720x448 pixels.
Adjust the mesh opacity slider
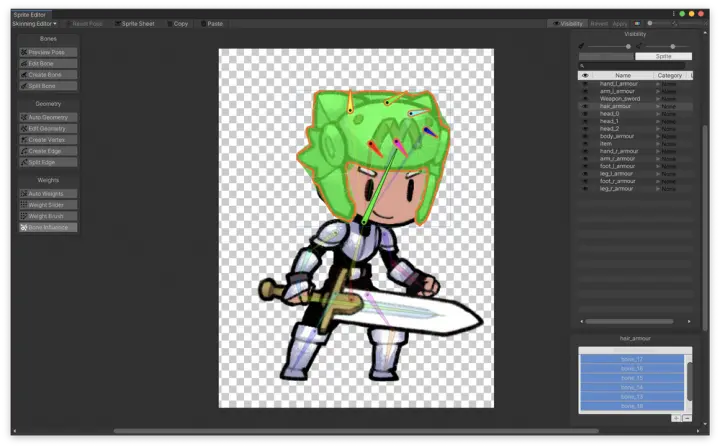click(x=667, y=46)
